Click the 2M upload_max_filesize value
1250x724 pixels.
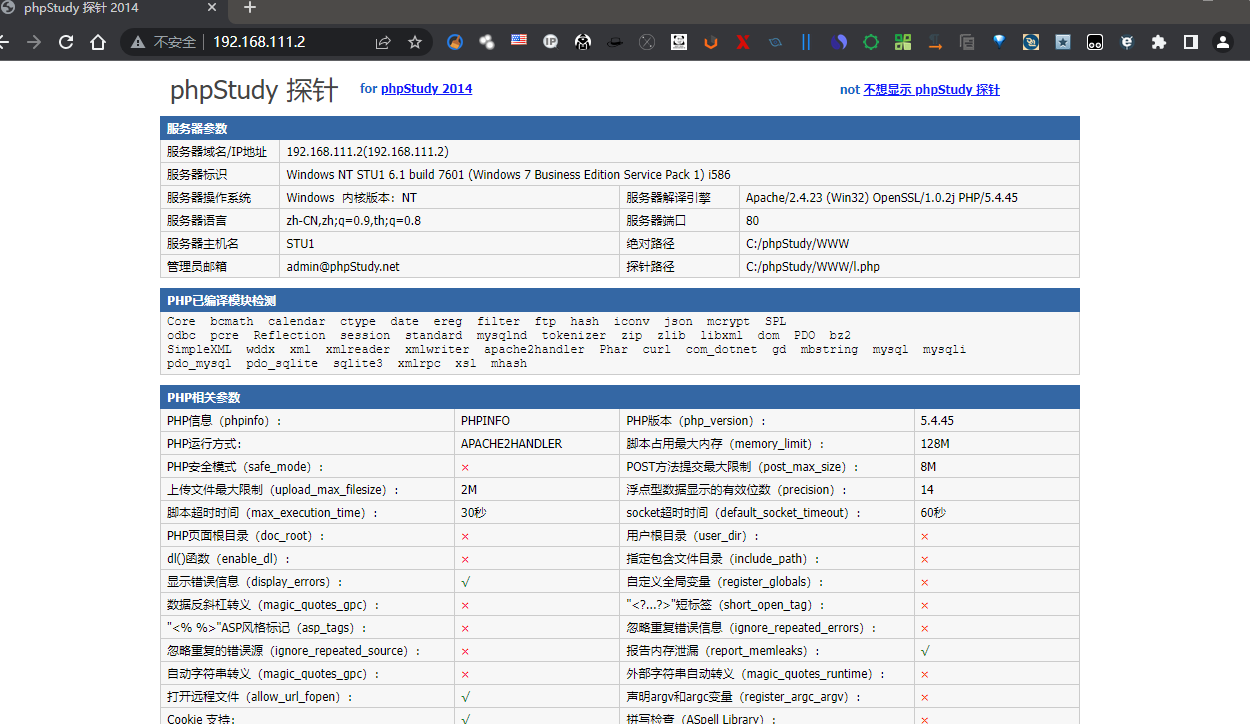tap(469, 490)
